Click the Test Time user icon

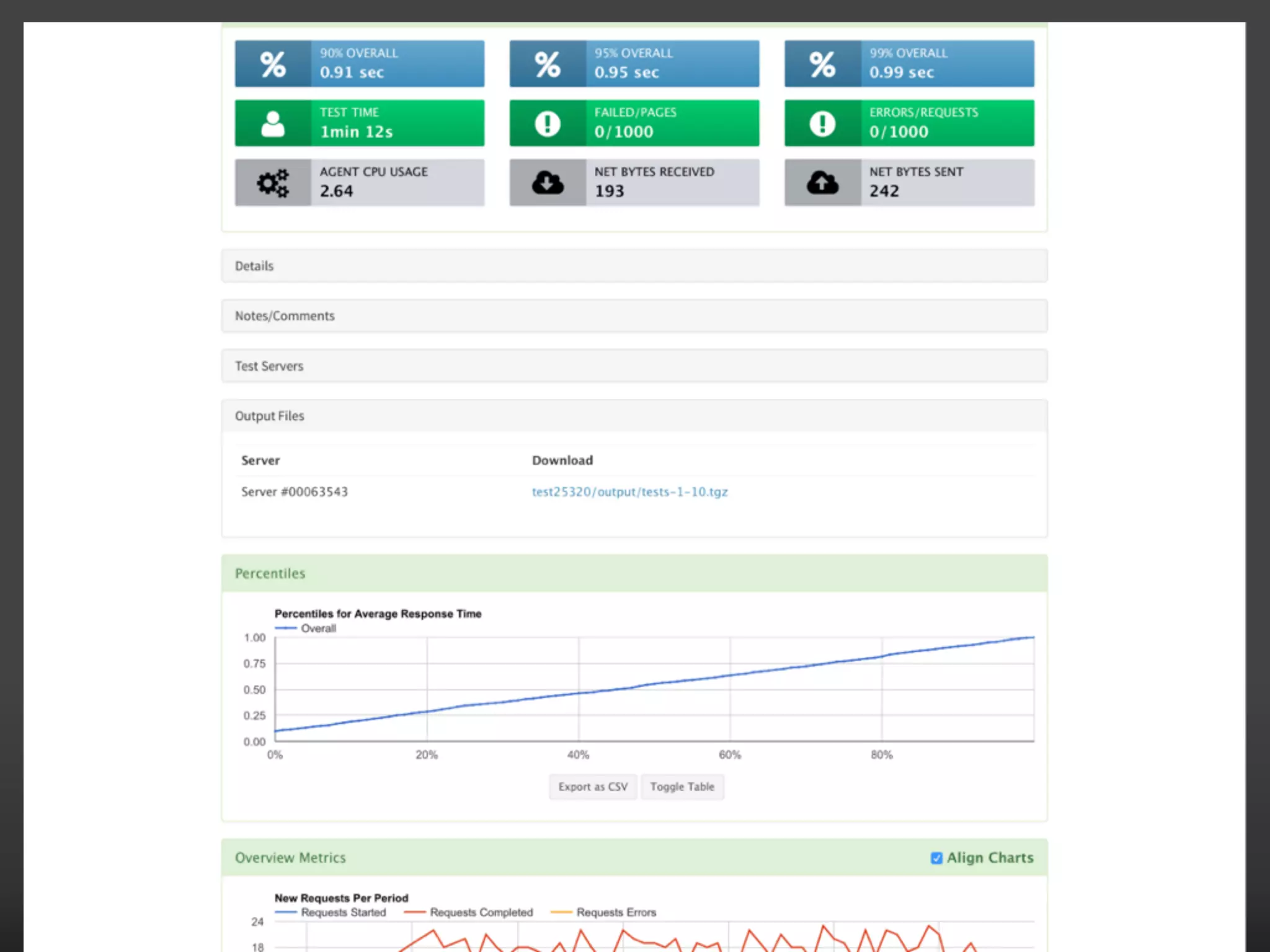273,123
